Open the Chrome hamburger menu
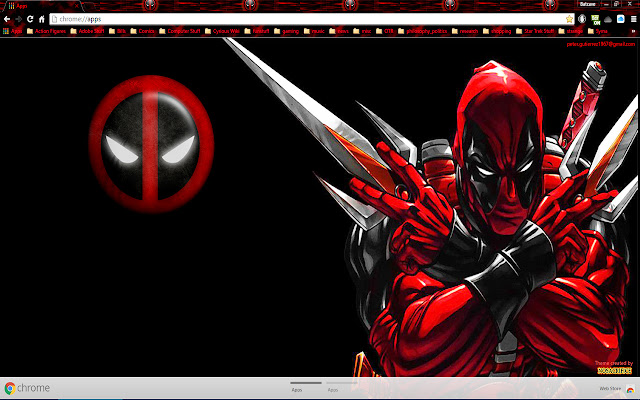 (633, 19)
